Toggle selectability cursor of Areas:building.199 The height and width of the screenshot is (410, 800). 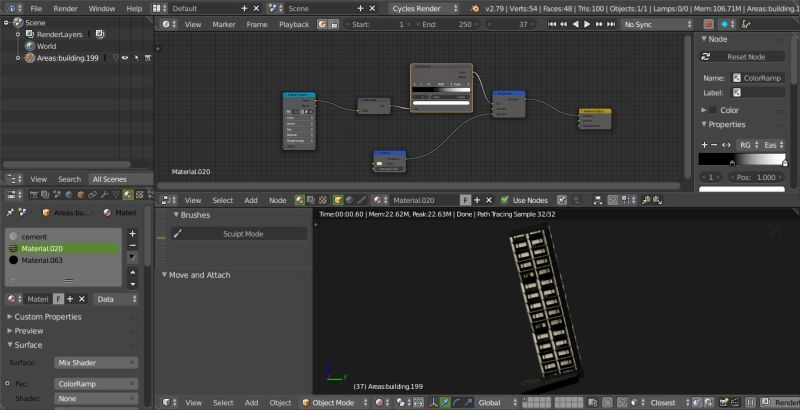click(137, 58)
